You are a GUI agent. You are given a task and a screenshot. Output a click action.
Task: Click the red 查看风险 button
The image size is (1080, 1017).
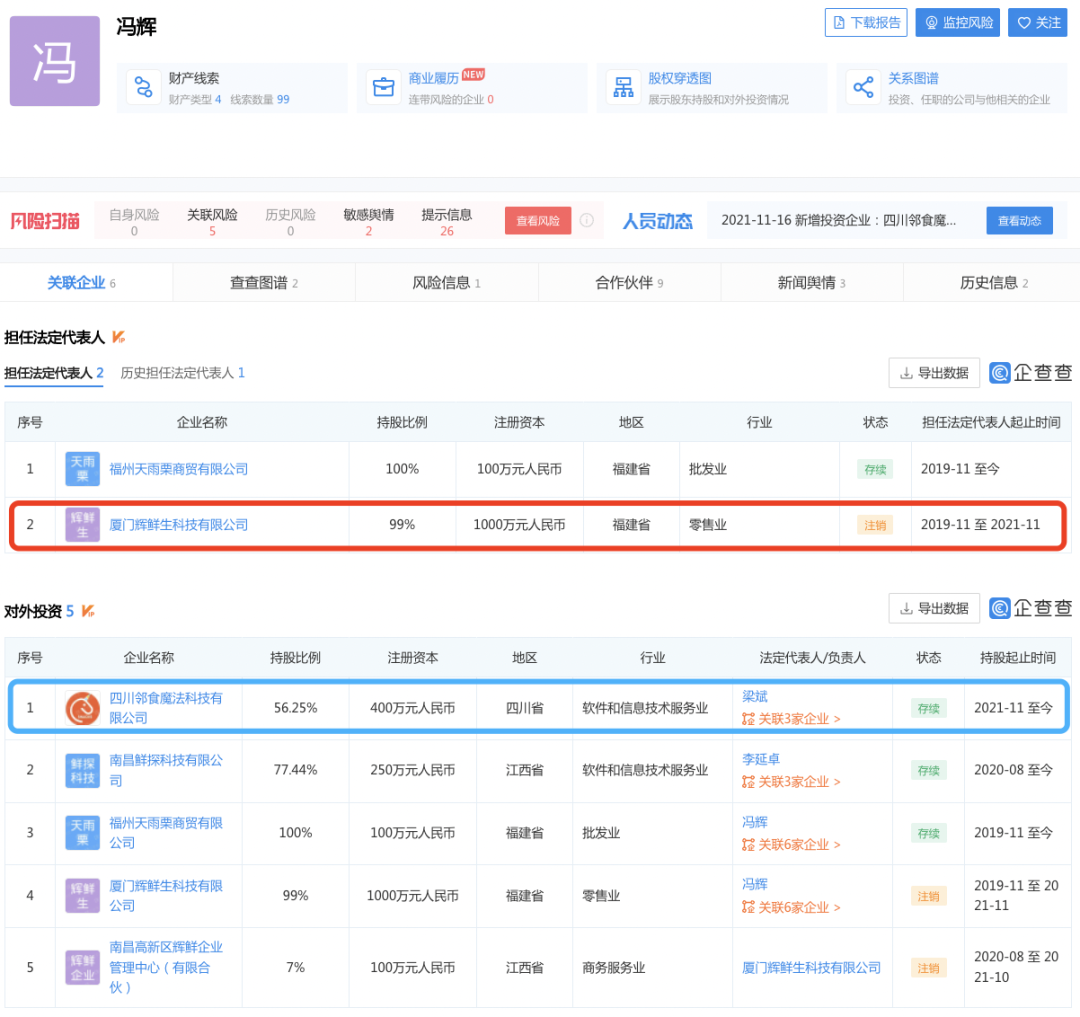click(x=537, y=221)
